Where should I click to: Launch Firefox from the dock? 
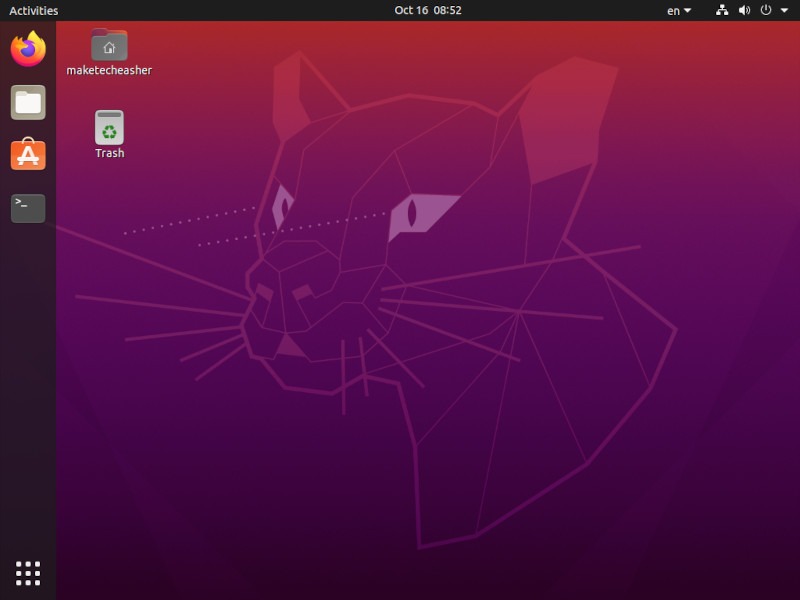coord(28,49)
